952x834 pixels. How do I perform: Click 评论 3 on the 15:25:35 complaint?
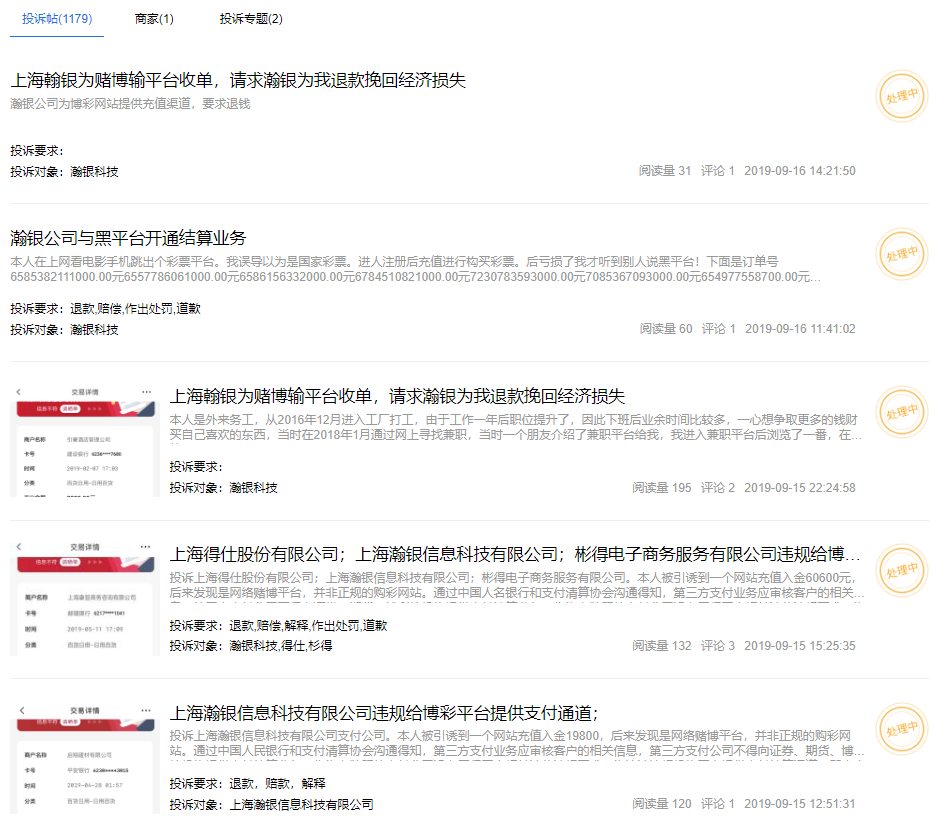pos(718,646)
